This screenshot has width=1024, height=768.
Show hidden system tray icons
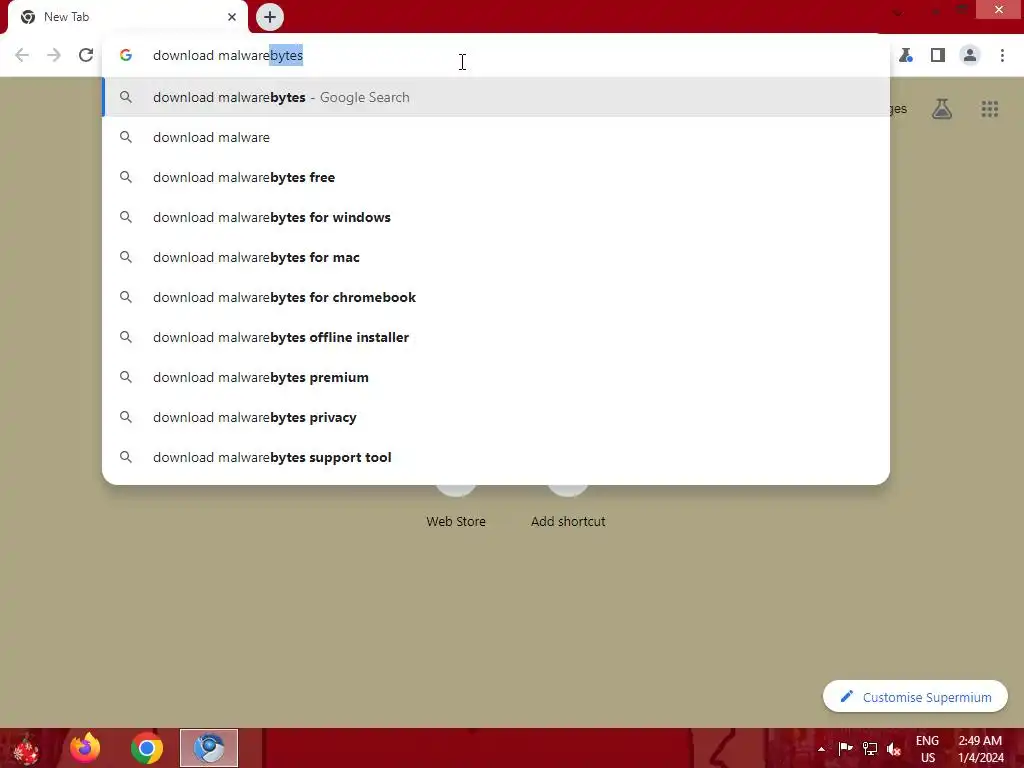821,749
